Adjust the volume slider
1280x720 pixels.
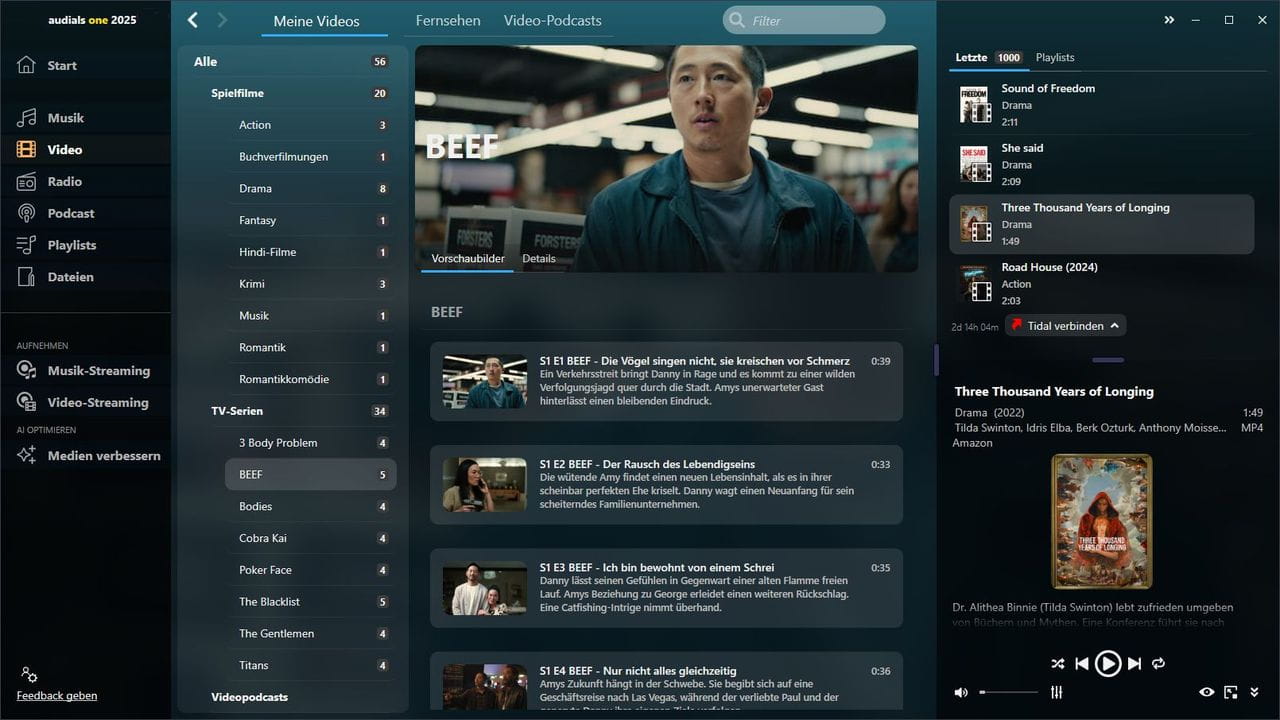click(x=1008, y=692)
